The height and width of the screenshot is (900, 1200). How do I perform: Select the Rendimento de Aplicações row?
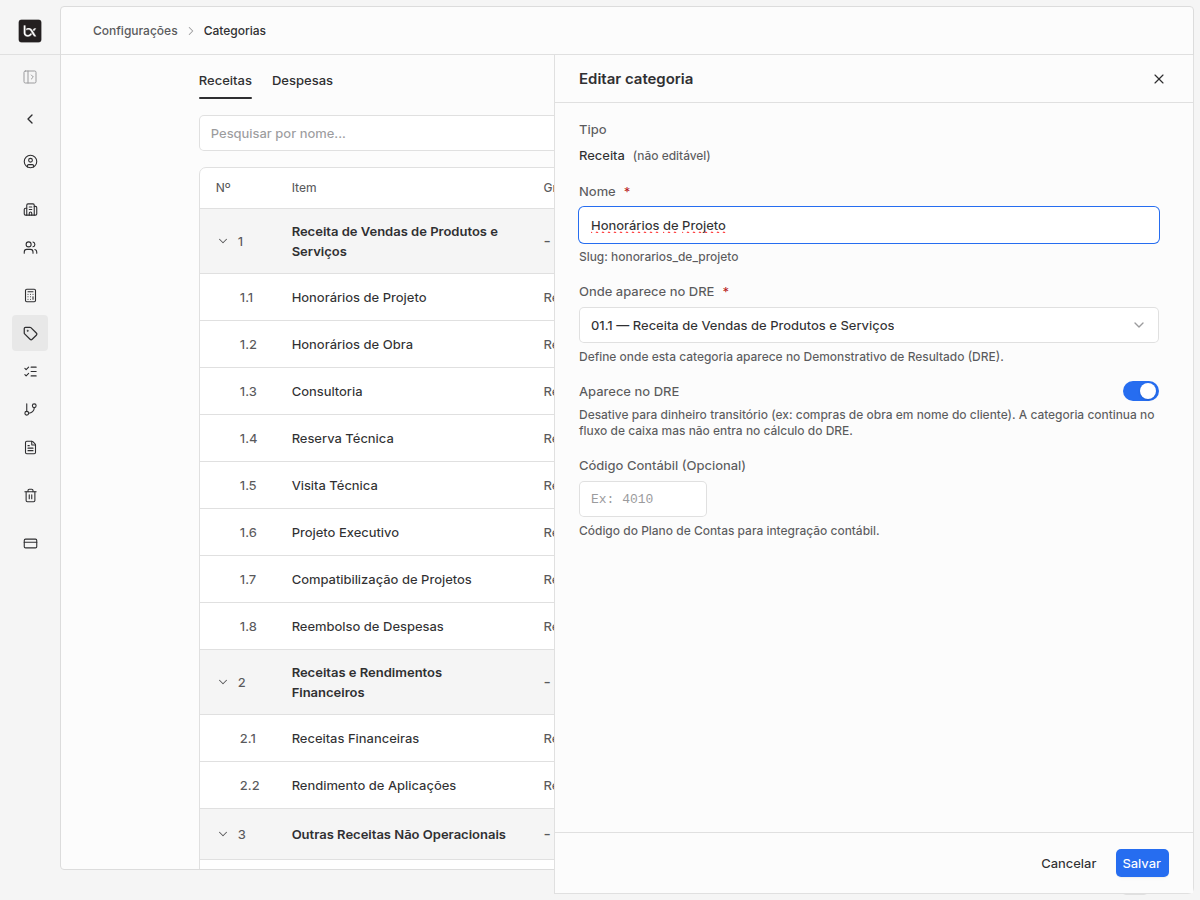tap(377, 785)
